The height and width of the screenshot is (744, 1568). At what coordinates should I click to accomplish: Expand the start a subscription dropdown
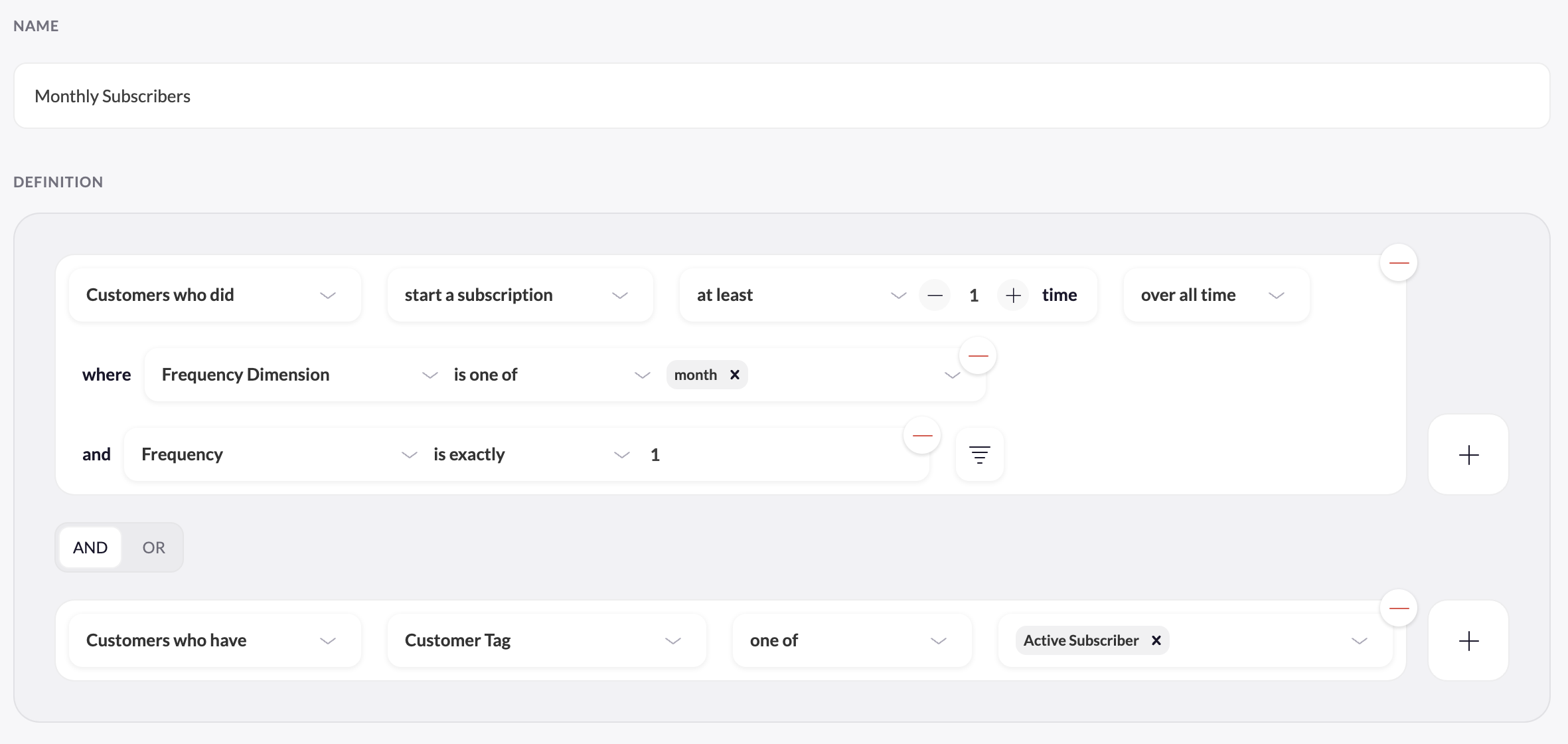[x=519, y=296]
